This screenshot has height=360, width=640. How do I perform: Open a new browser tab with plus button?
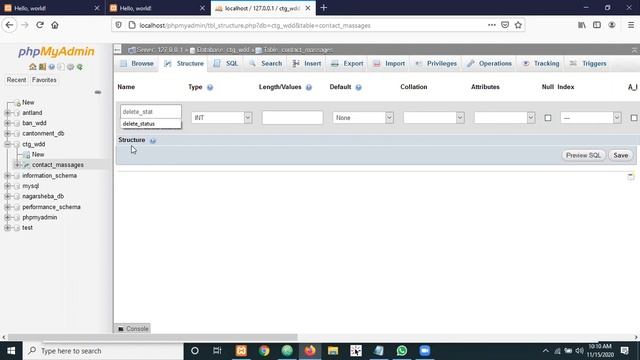pos(324,8)
